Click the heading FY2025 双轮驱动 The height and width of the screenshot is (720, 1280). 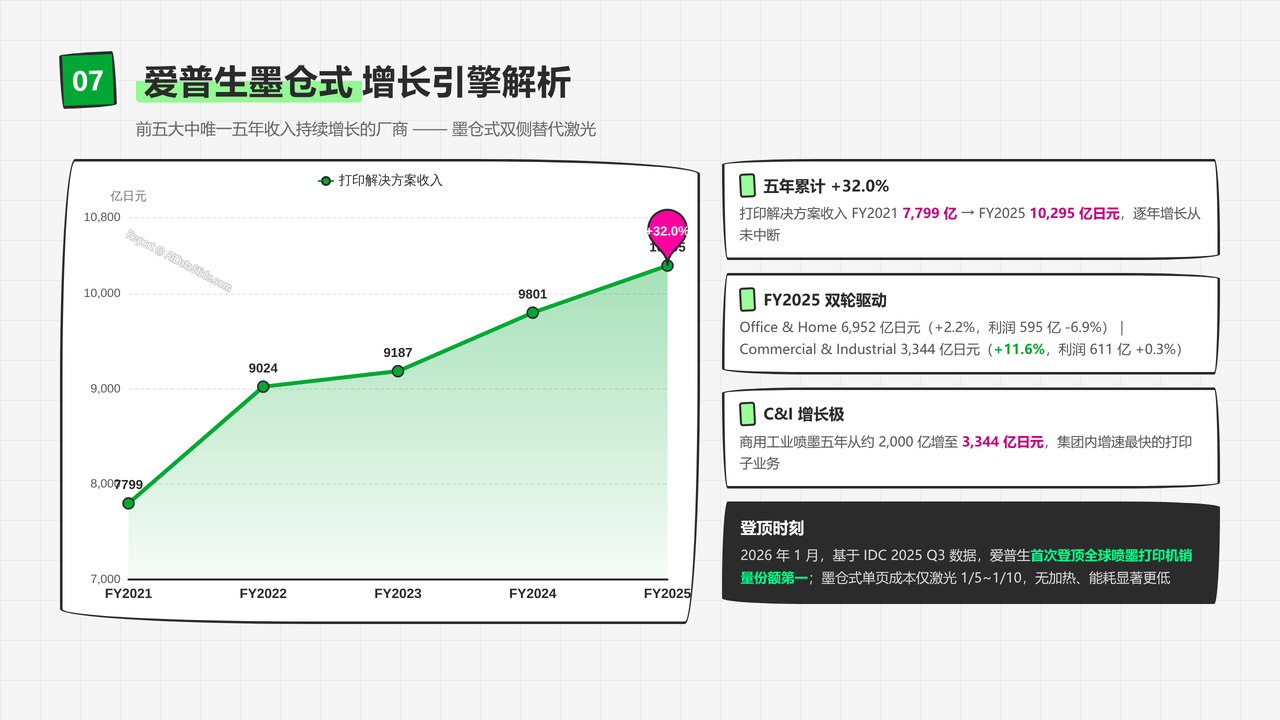825,300
